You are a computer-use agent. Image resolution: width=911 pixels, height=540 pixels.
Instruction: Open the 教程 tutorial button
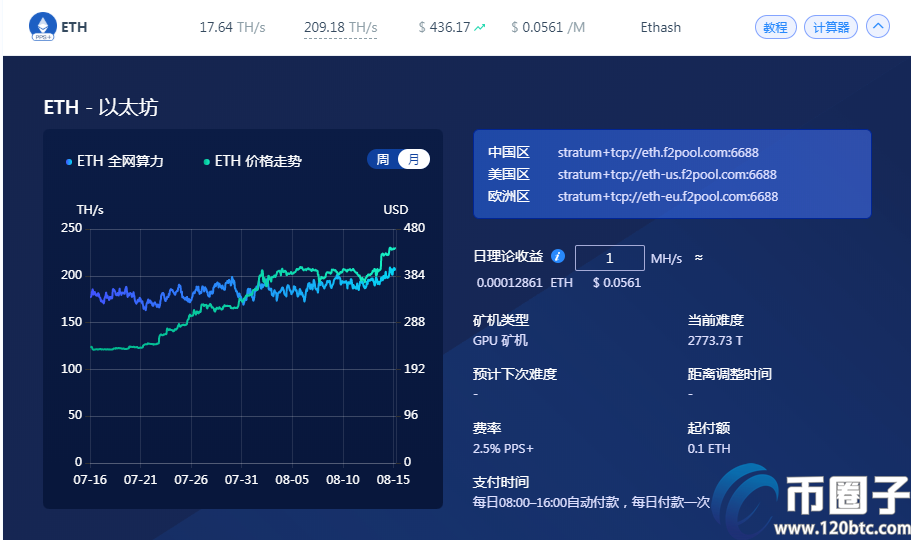776,27
